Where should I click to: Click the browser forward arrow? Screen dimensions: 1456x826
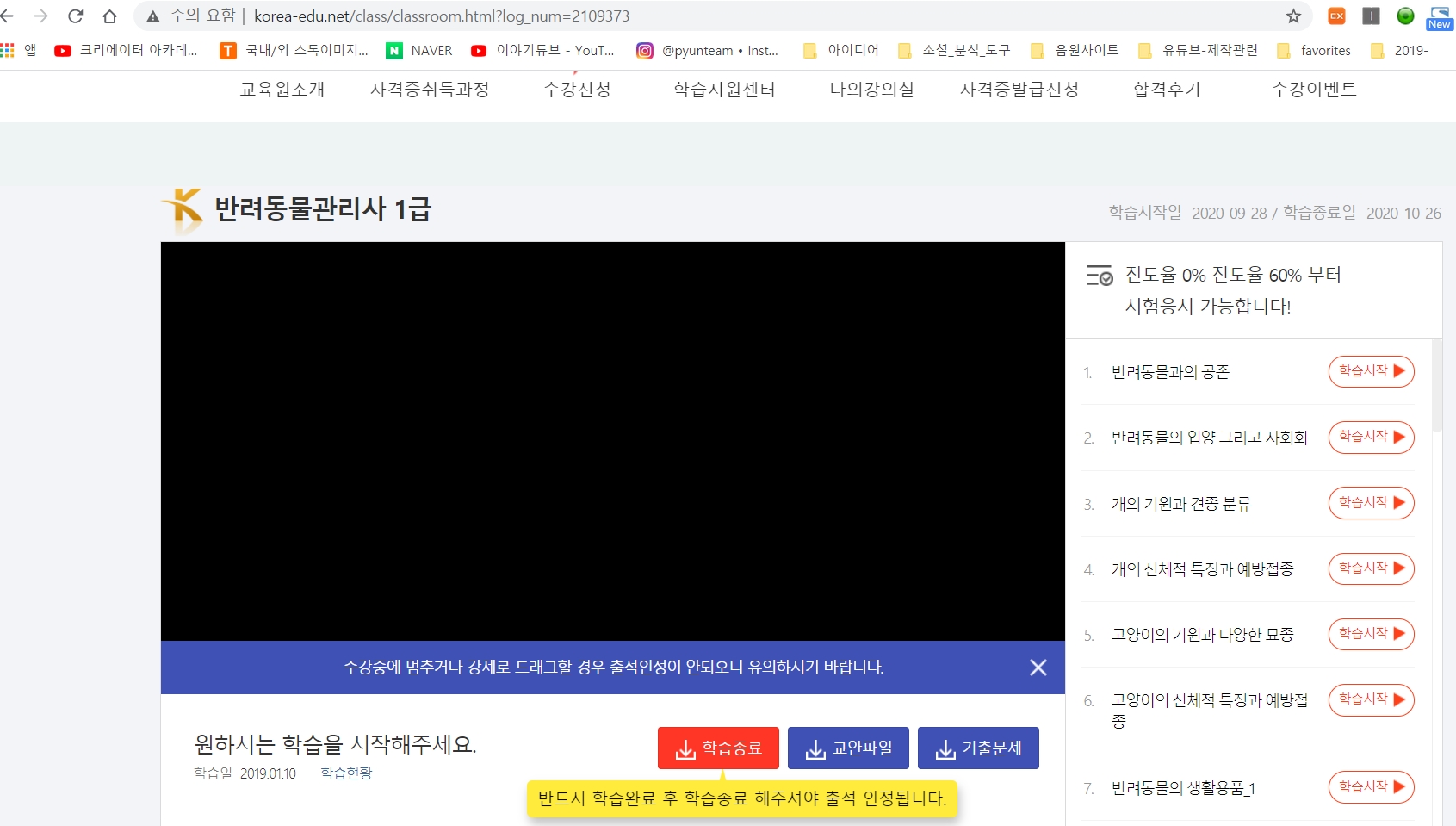point(40,16)
